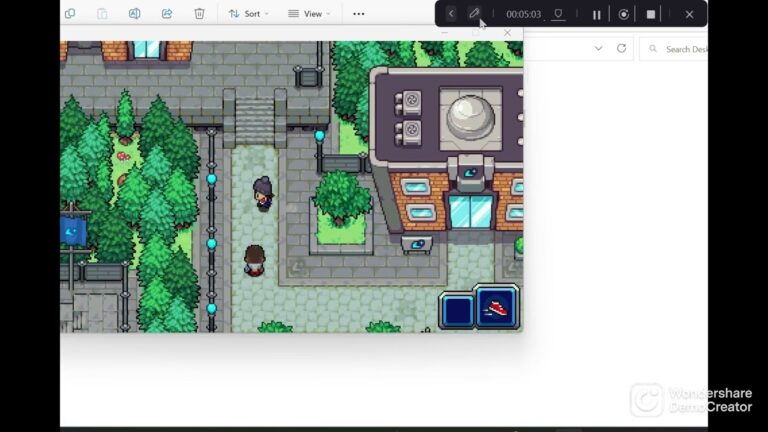Click the Rename icon in Explorer toolbar
Viewport: 768px width, 432px height.
tap(134, 14)
